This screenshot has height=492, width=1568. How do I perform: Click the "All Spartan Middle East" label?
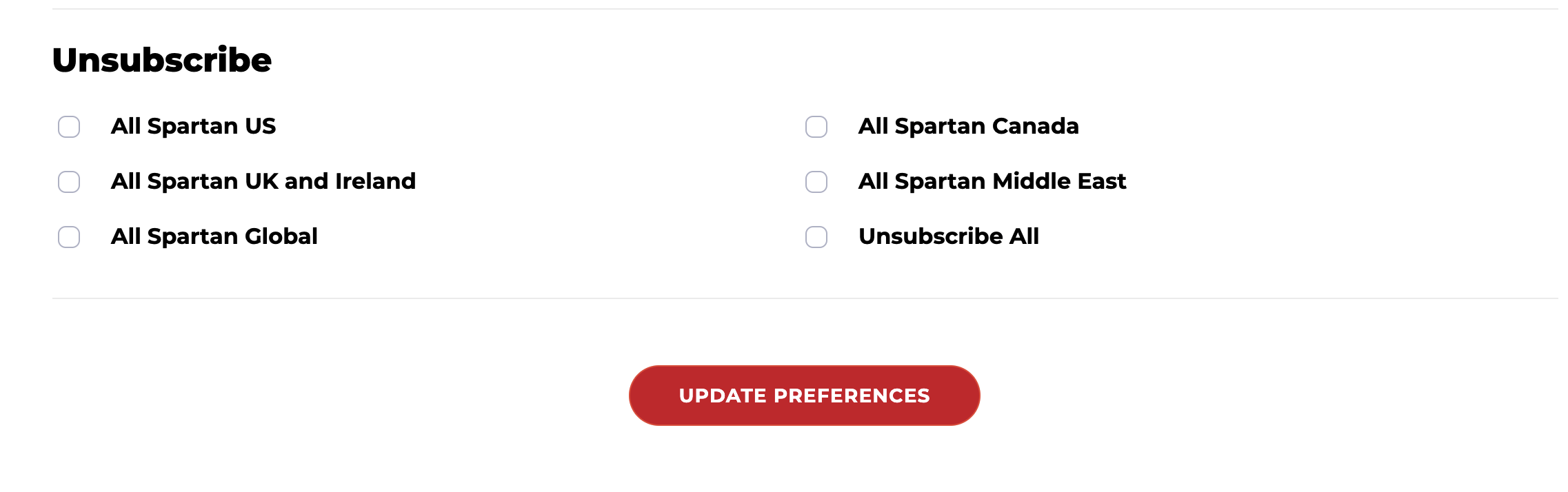(x=992, y=181)
